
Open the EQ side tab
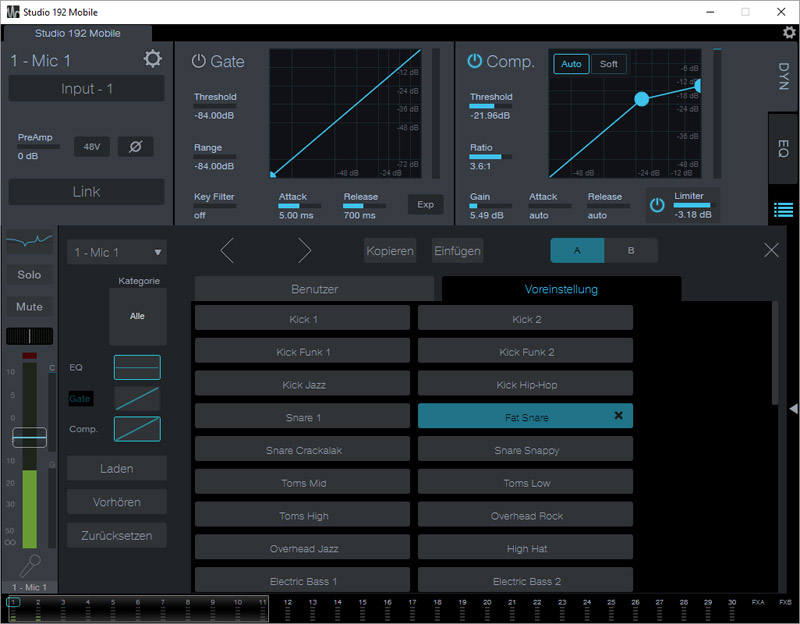pyautogui.click(x=783, y=149)
